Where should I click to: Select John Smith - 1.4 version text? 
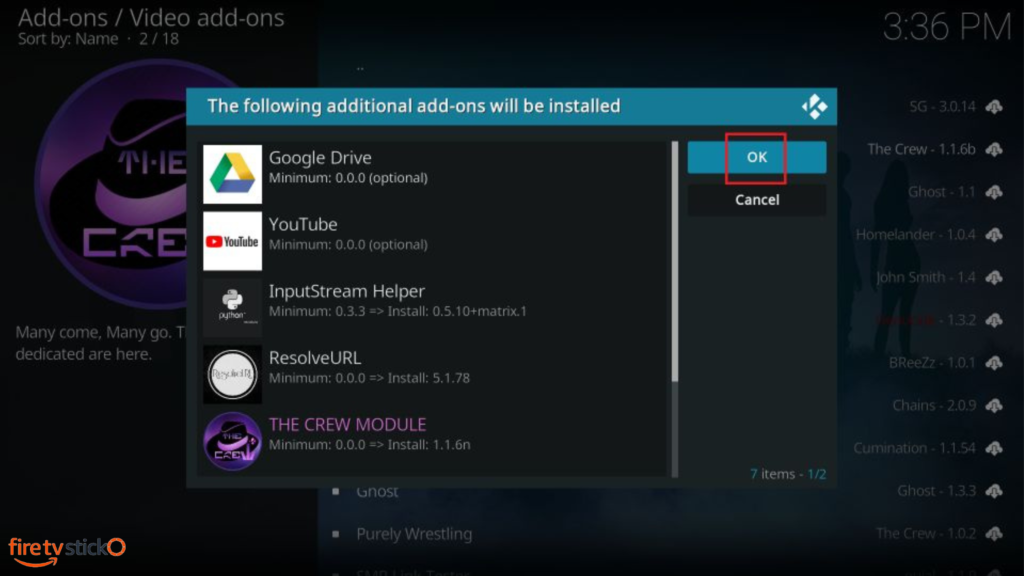pyautogui.click(x=926, y=278)
